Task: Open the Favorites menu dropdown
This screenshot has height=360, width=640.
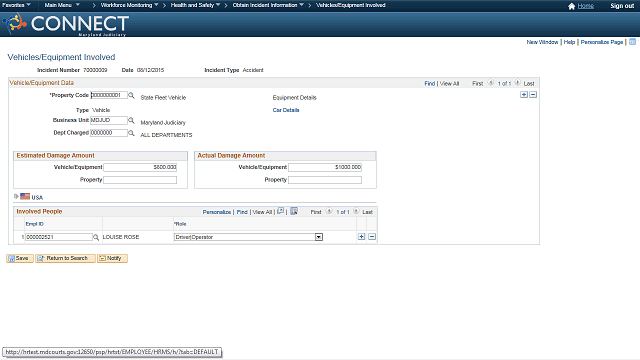Action: [x=16, y=5]
